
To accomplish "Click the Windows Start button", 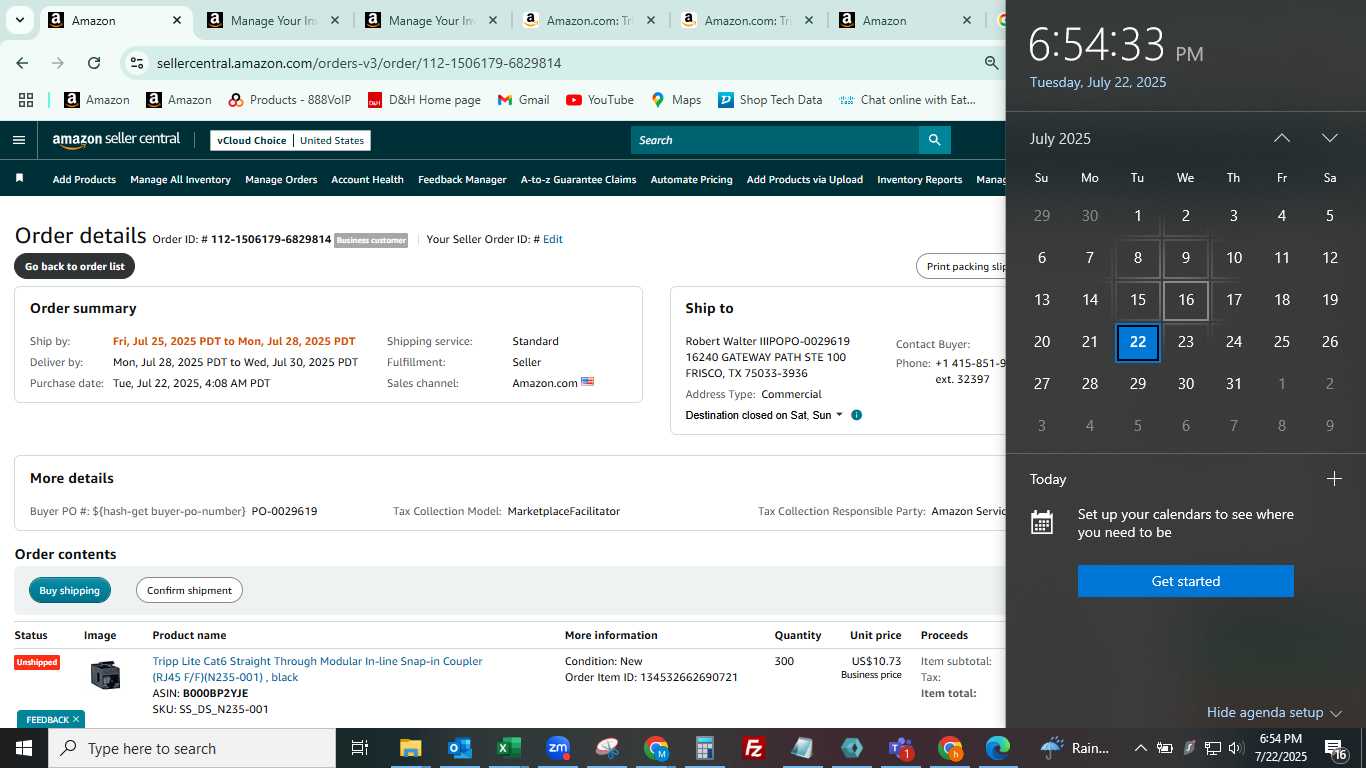I will [x=24, y=748].
